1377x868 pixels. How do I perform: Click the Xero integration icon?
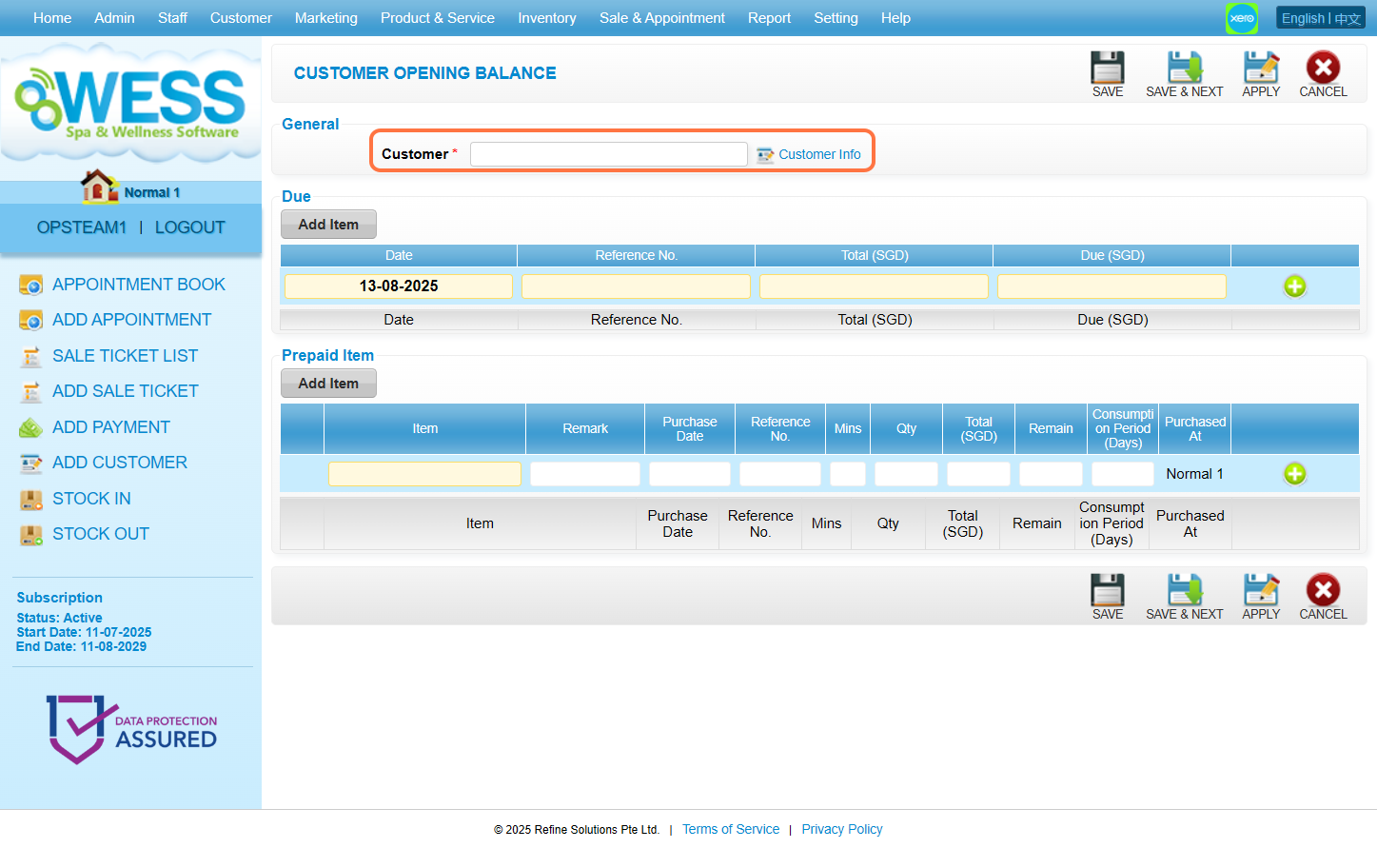[1242, 18]
